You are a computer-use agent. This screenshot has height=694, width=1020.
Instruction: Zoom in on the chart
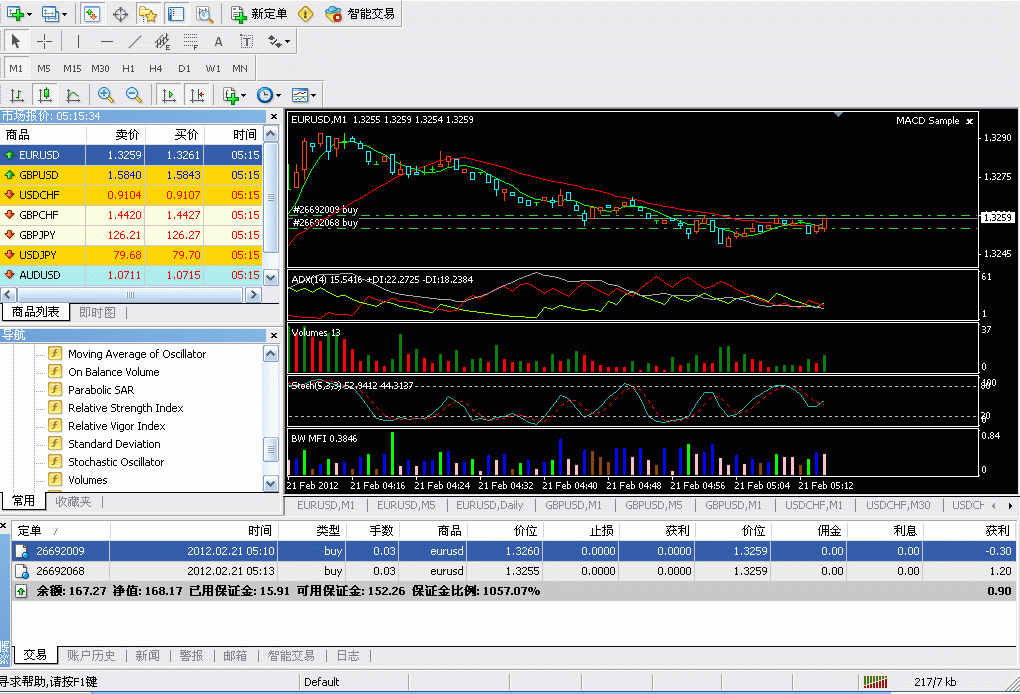105,95
